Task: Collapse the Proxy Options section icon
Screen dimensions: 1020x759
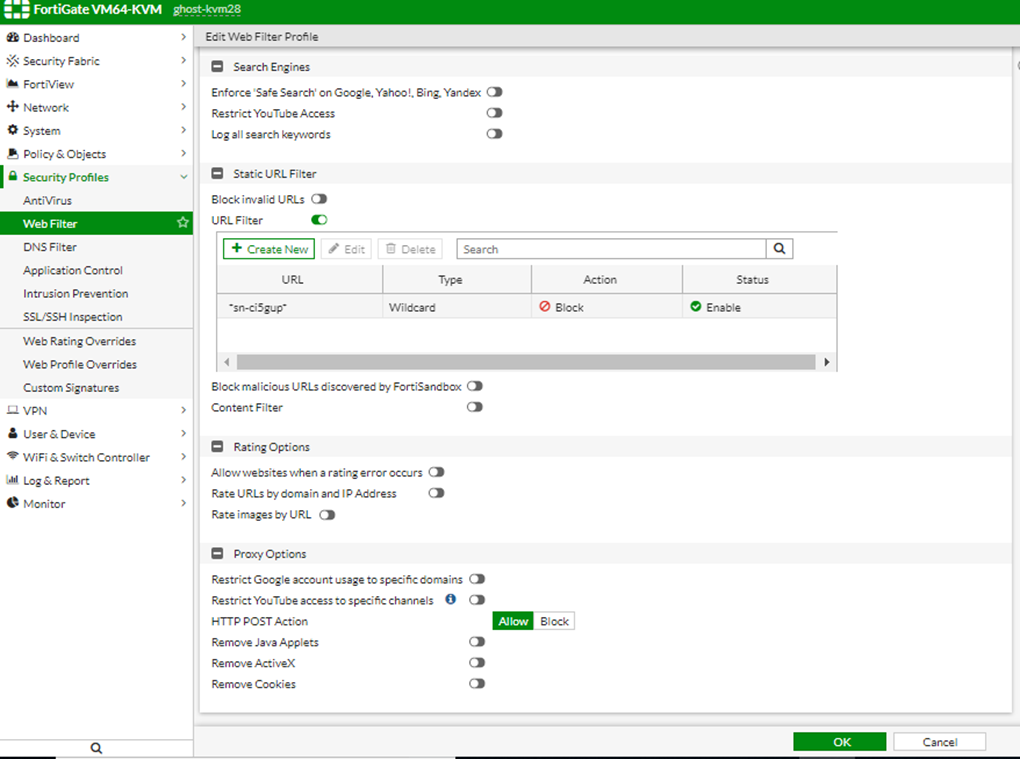Action: 217,554
